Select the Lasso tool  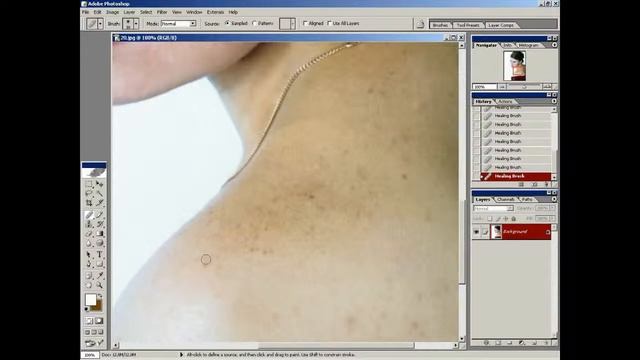point(89,193)
